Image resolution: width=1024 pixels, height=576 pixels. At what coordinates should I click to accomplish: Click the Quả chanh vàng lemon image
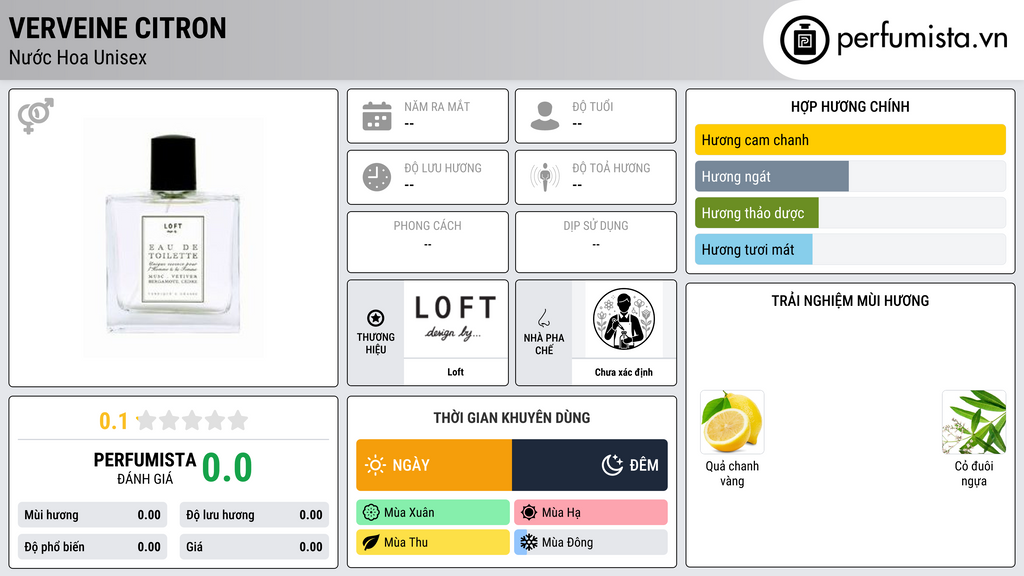point(732,422)
